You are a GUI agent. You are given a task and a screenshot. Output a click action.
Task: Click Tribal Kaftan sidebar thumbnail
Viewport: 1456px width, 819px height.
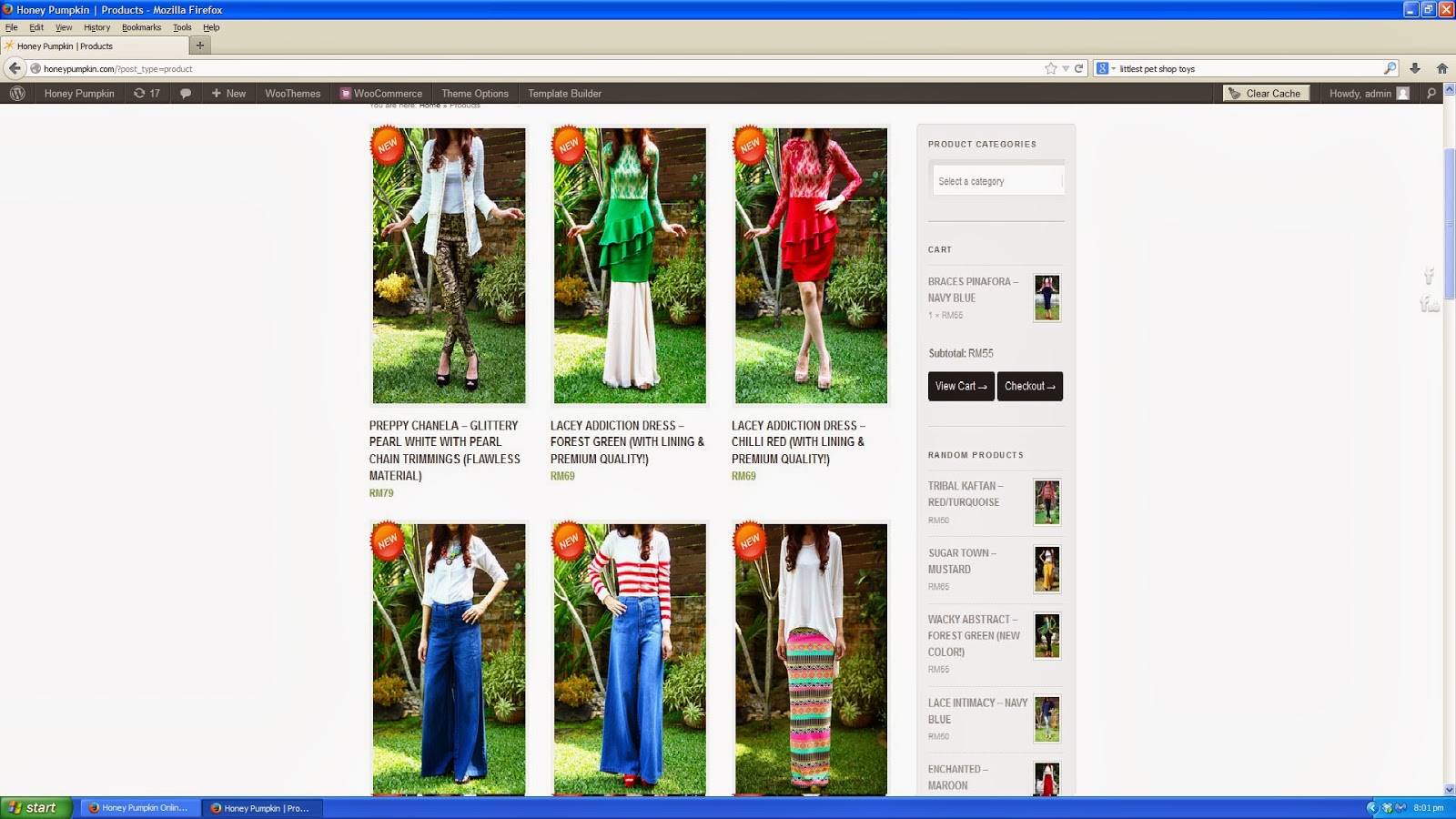[1047, 502]
